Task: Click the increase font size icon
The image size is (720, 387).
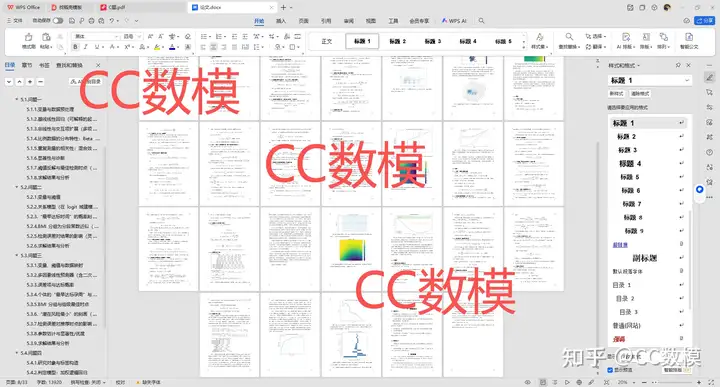Action: (150, 36)
